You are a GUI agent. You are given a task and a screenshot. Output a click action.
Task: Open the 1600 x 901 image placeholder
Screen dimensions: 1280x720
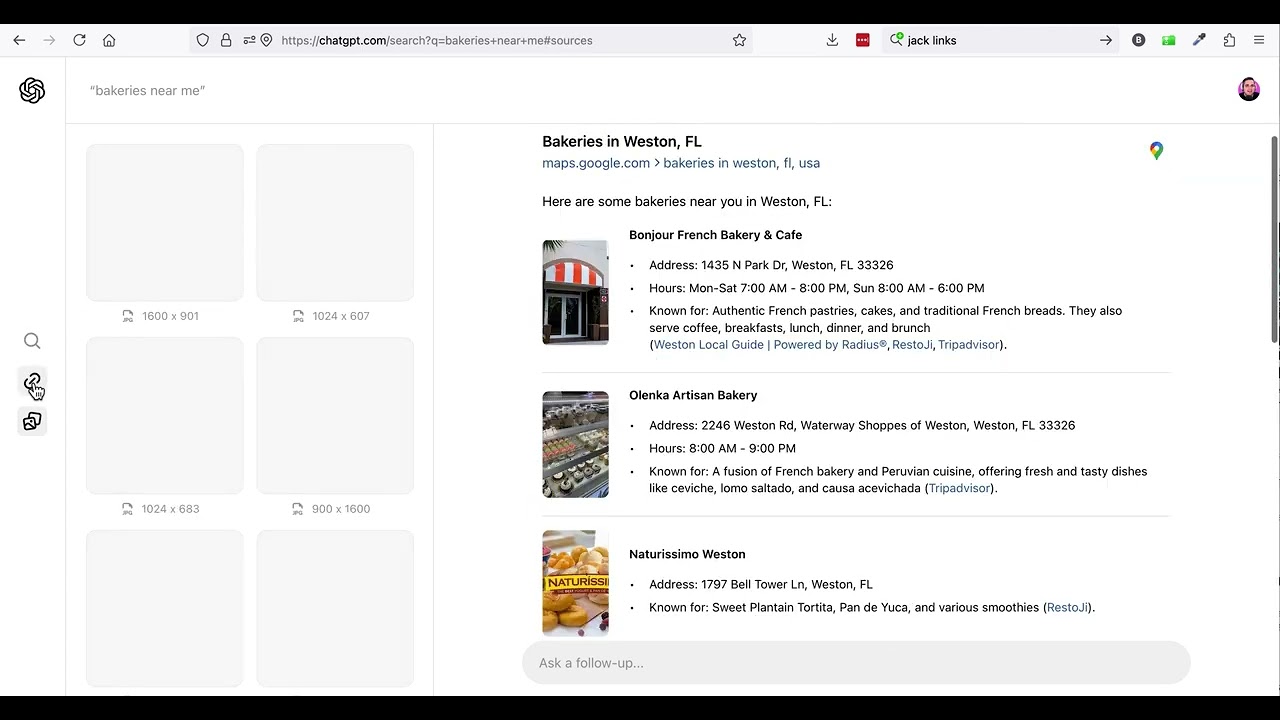(165, 222)
